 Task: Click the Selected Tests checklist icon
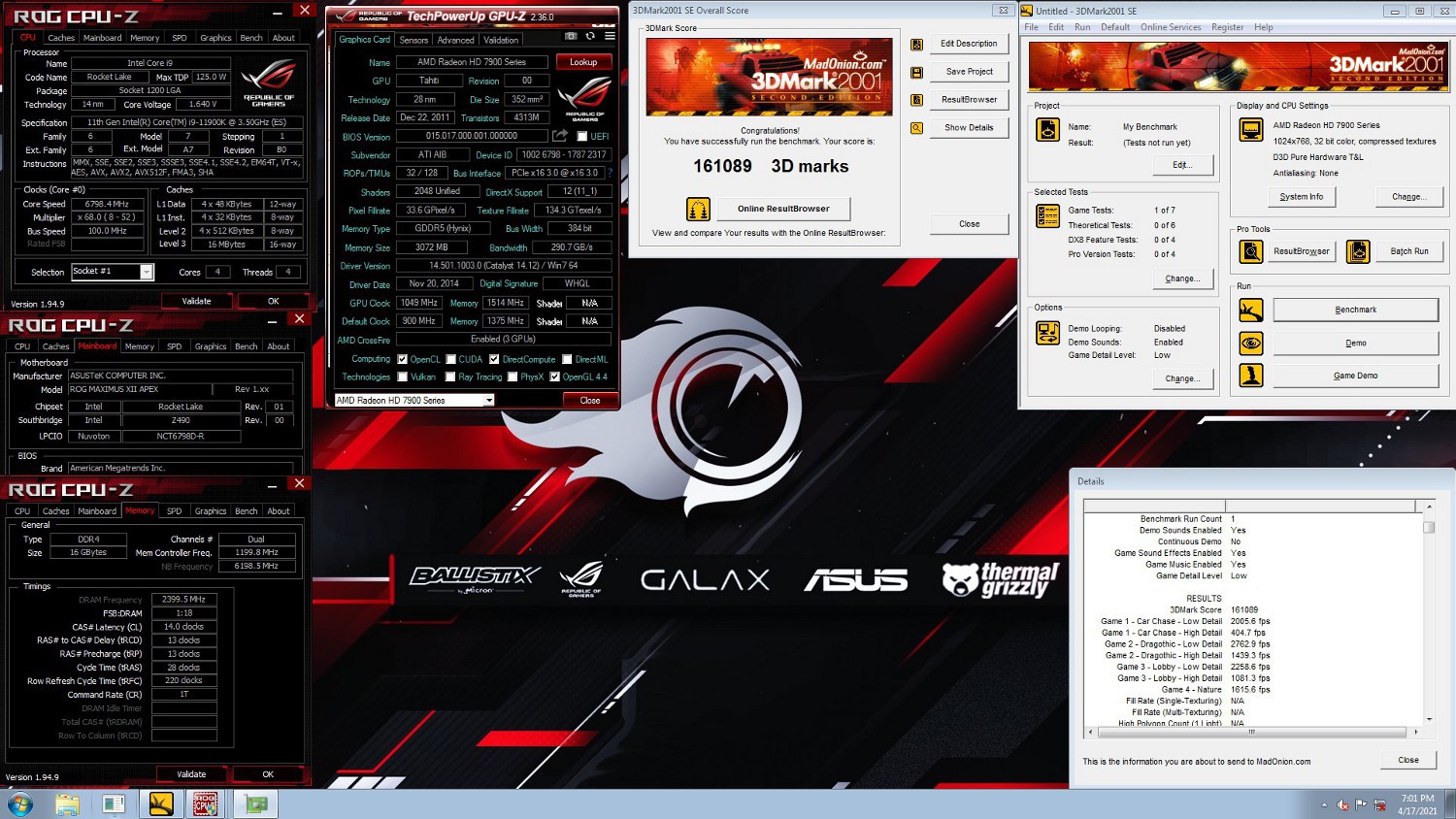click(x=1047, y=216)
